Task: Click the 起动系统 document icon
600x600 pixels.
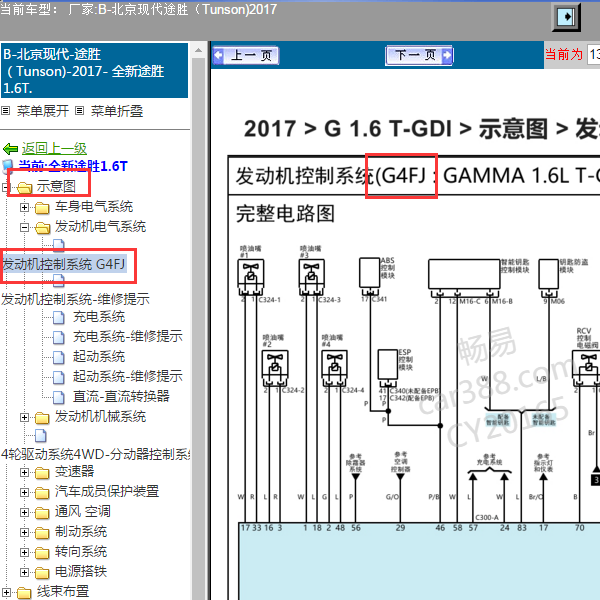Action: pyautogui.click(x=59, y=357)
